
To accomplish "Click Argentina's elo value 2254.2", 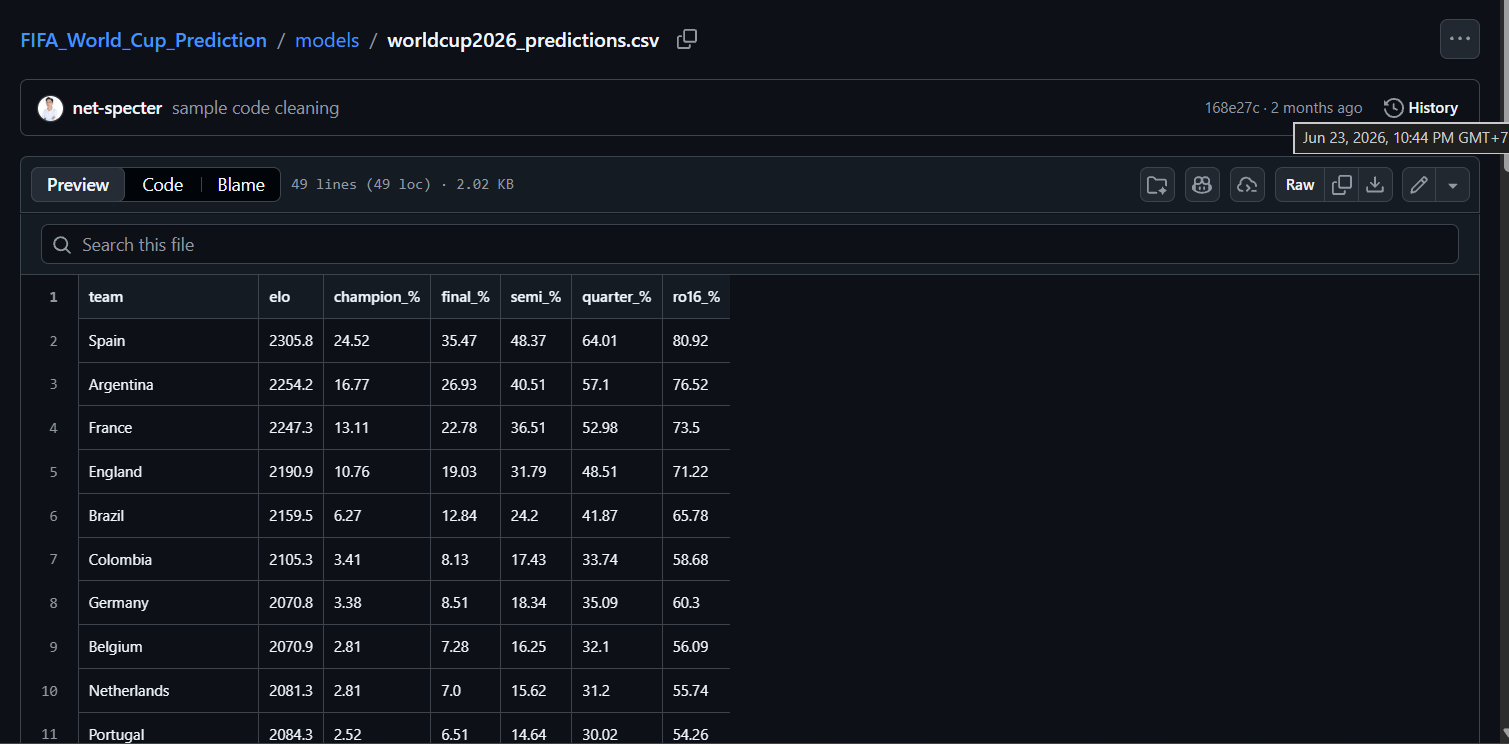I will 291,384.
